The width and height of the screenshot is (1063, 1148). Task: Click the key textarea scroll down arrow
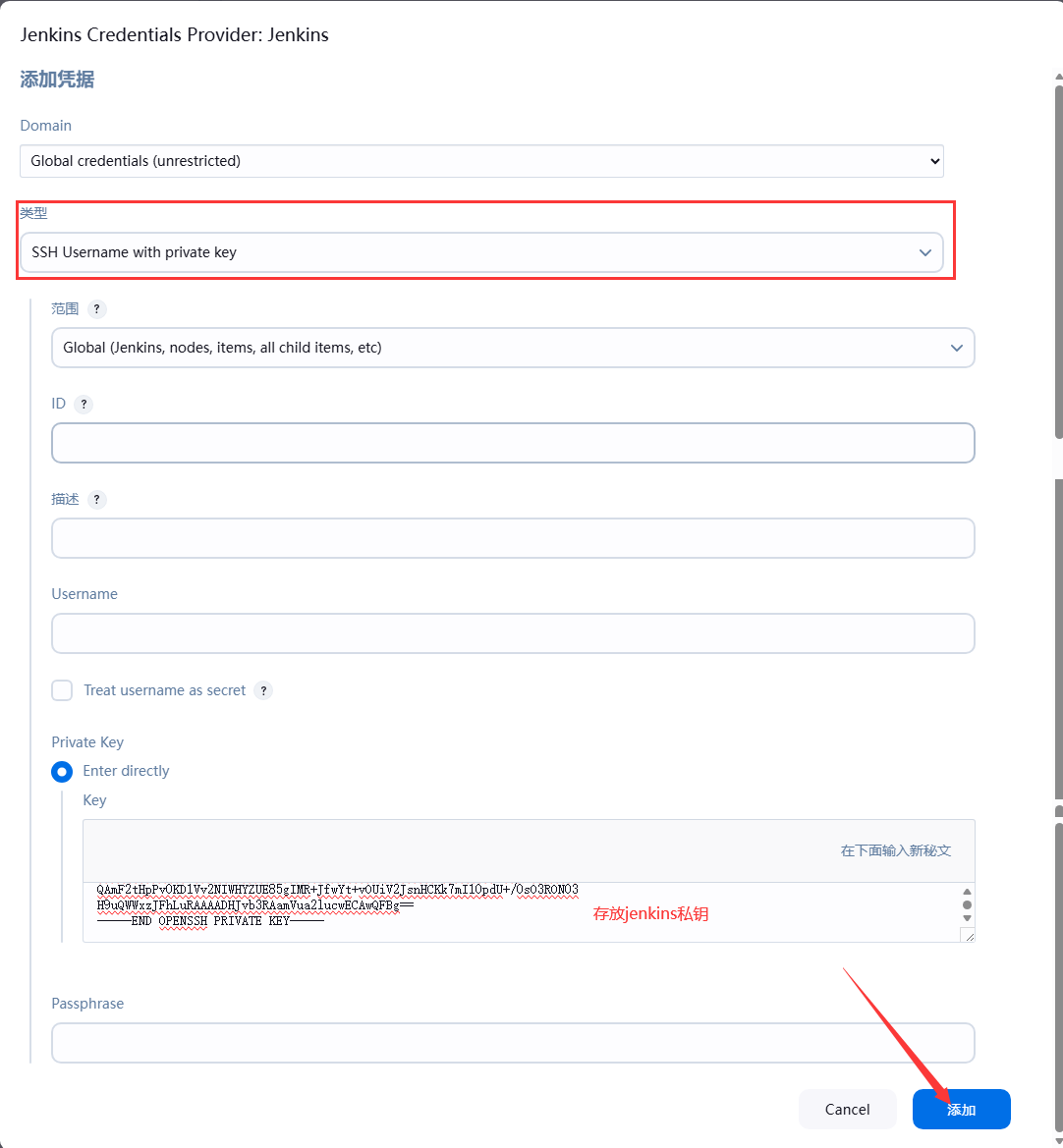967,918
